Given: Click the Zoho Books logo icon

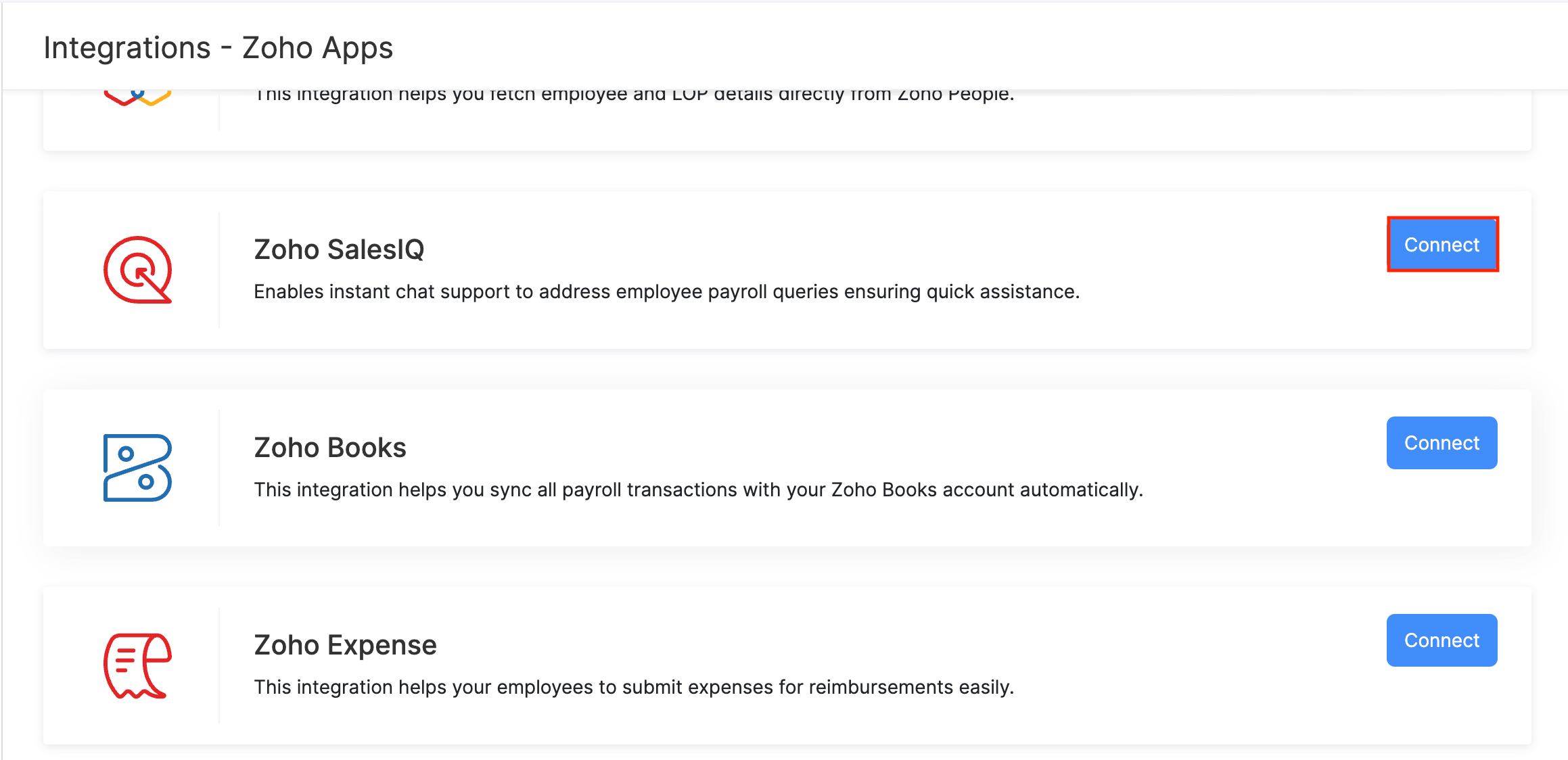Looking at the screenshot, I should click(x=138, y=467).
